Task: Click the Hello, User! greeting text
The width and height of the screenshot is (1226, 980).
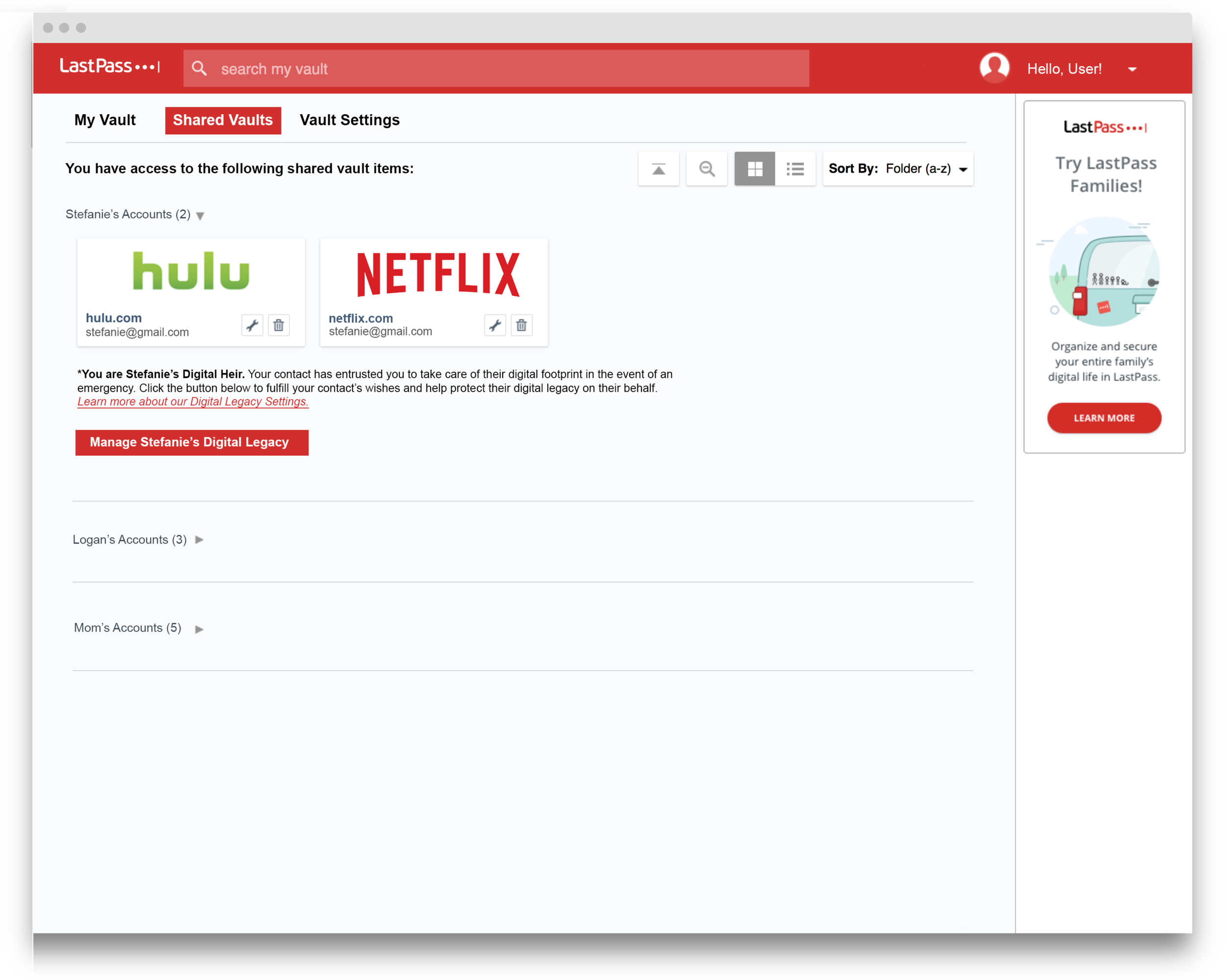Action: 1064,69
